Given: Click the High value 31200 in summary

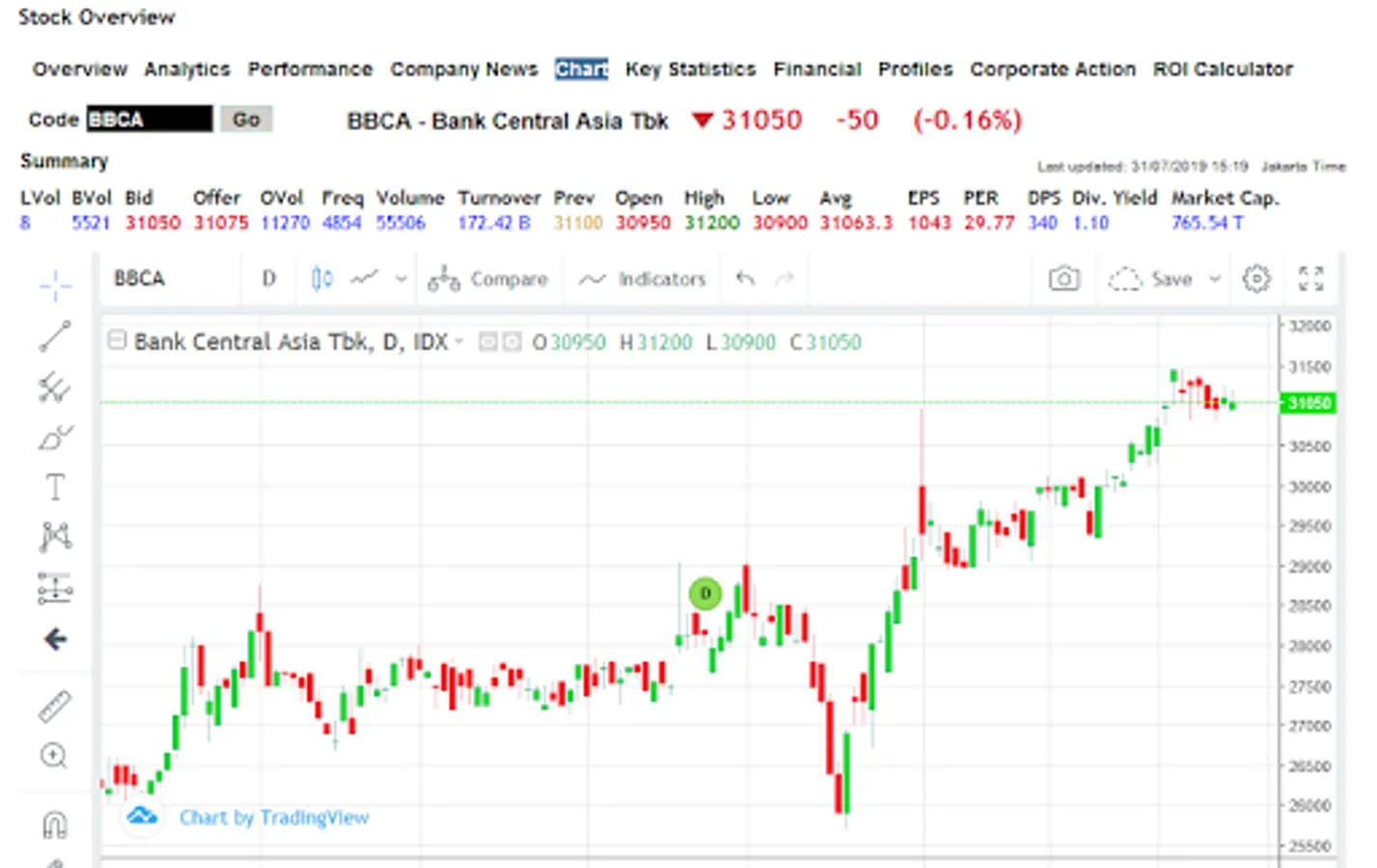Looking at the screenshot, I should click(x=712, y=223).
